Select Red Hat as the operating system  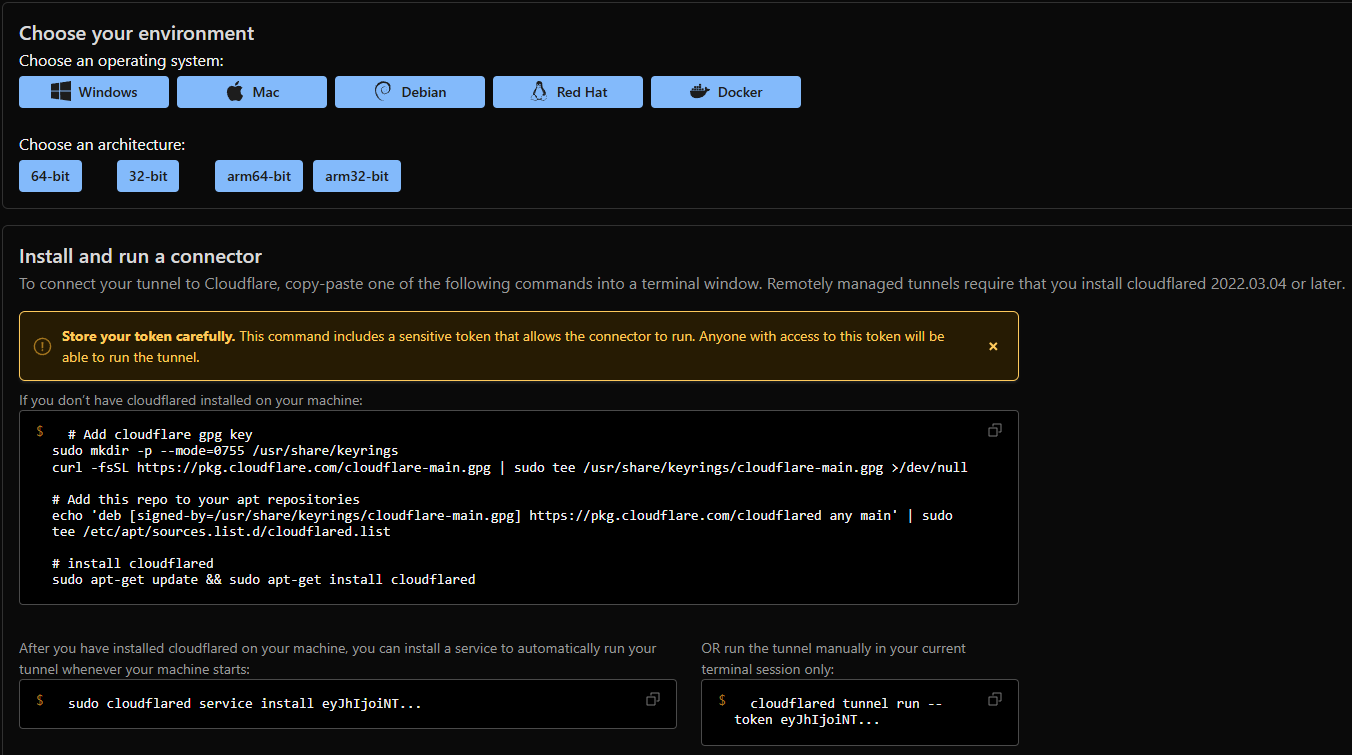point(568,92)
